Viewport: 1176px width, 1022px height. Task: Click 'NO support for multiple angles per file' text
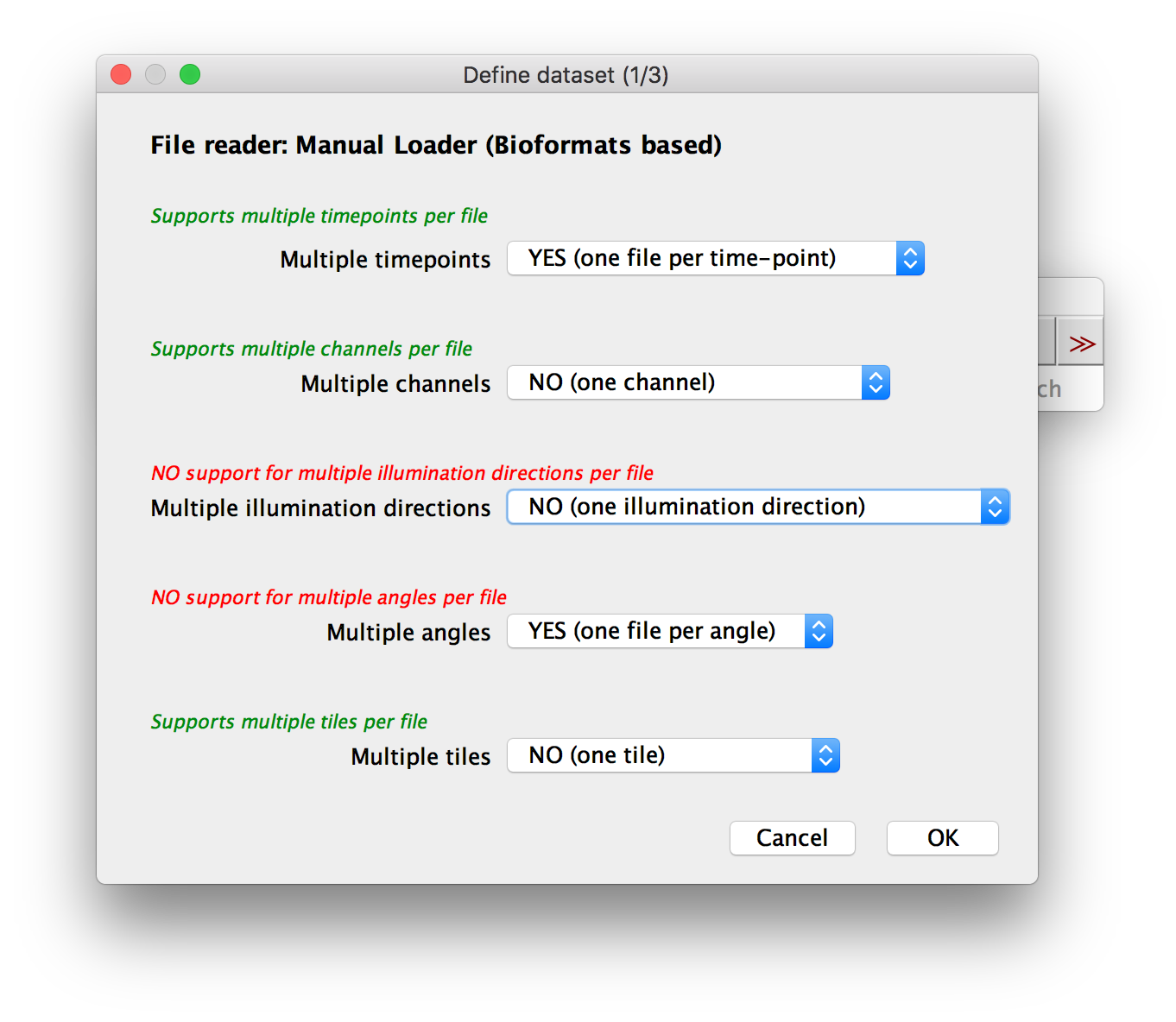pyautogui.click(x=329, y=597)
